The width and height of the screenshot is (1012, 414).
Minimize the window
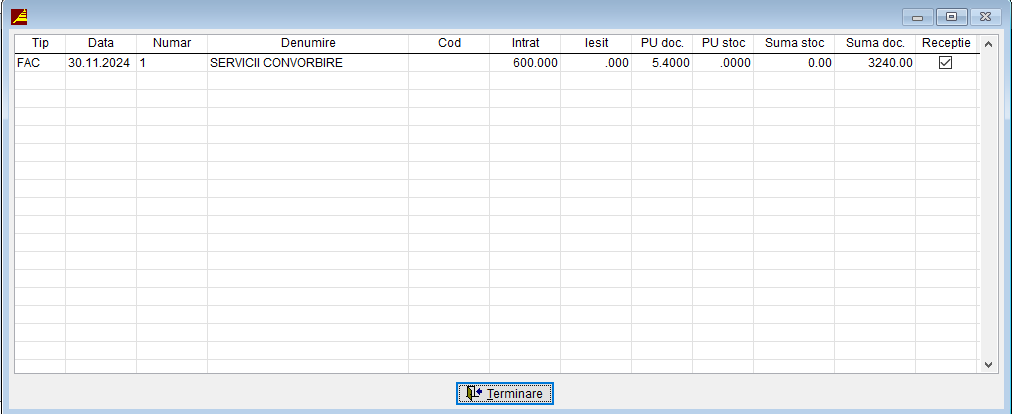[917, 16]
